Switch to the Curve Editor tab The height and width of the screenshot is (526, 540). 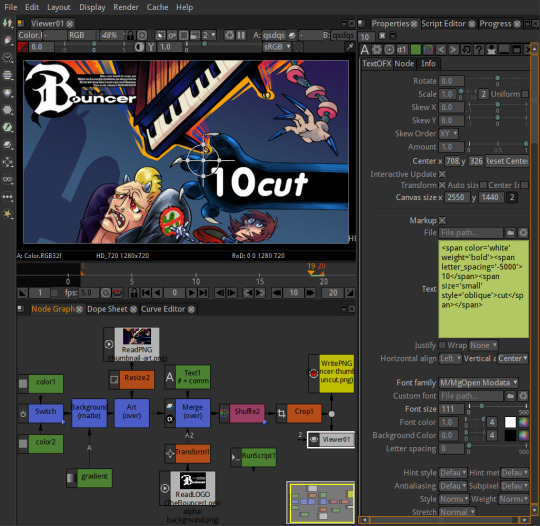pyautogui.click(x=163, y=309)
